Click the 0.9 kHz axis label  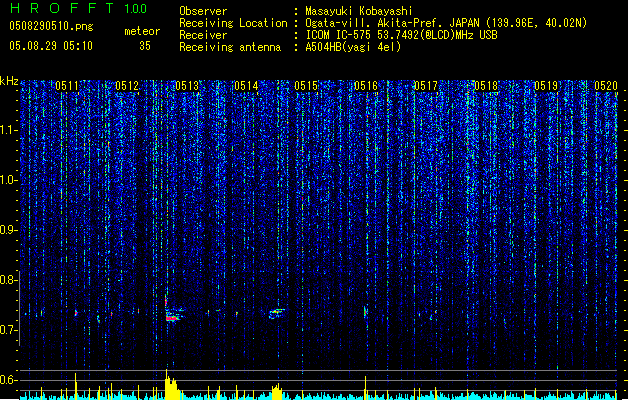pos(8,230)
